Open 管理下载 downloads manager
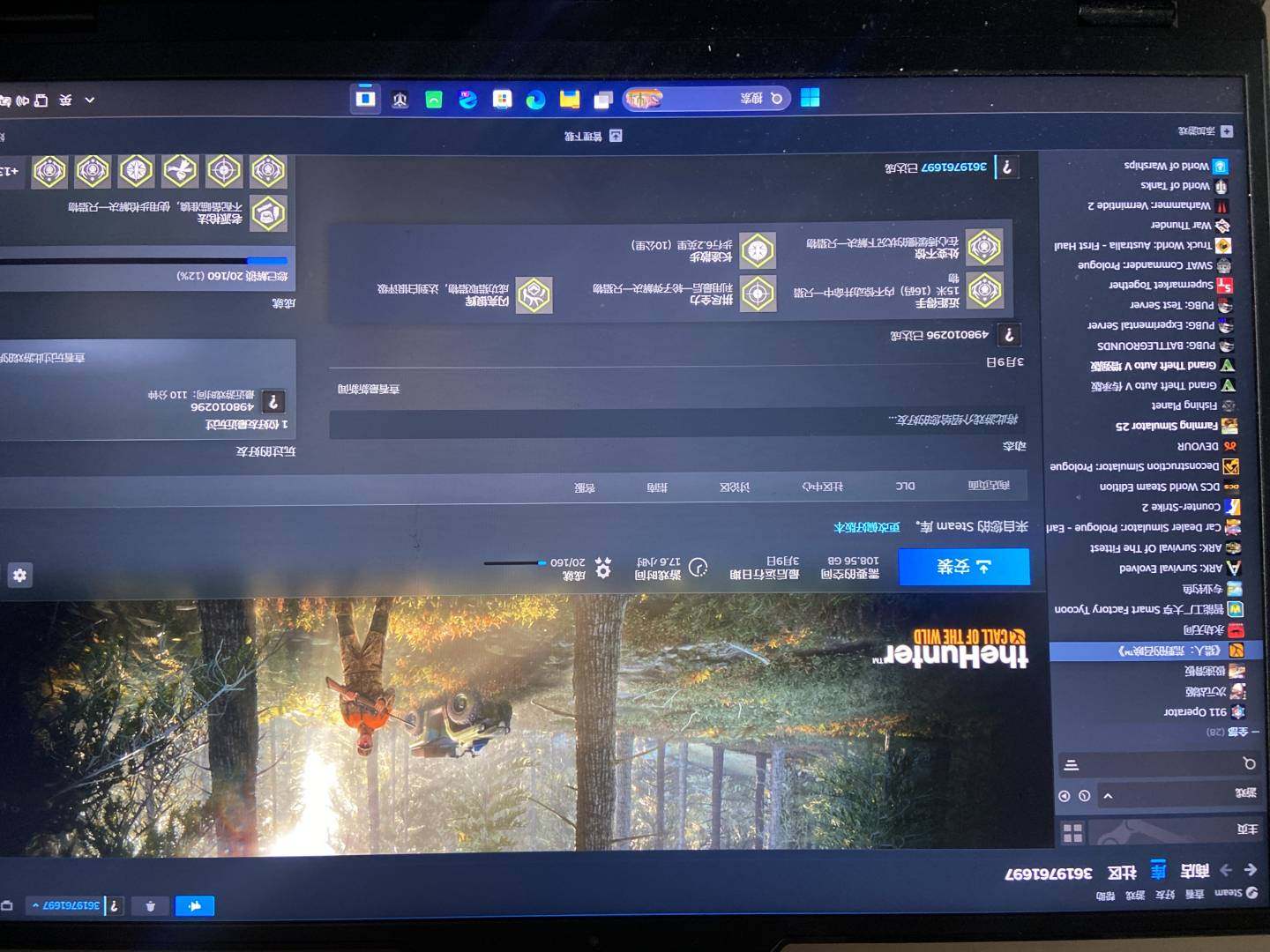 pos(592,136)
